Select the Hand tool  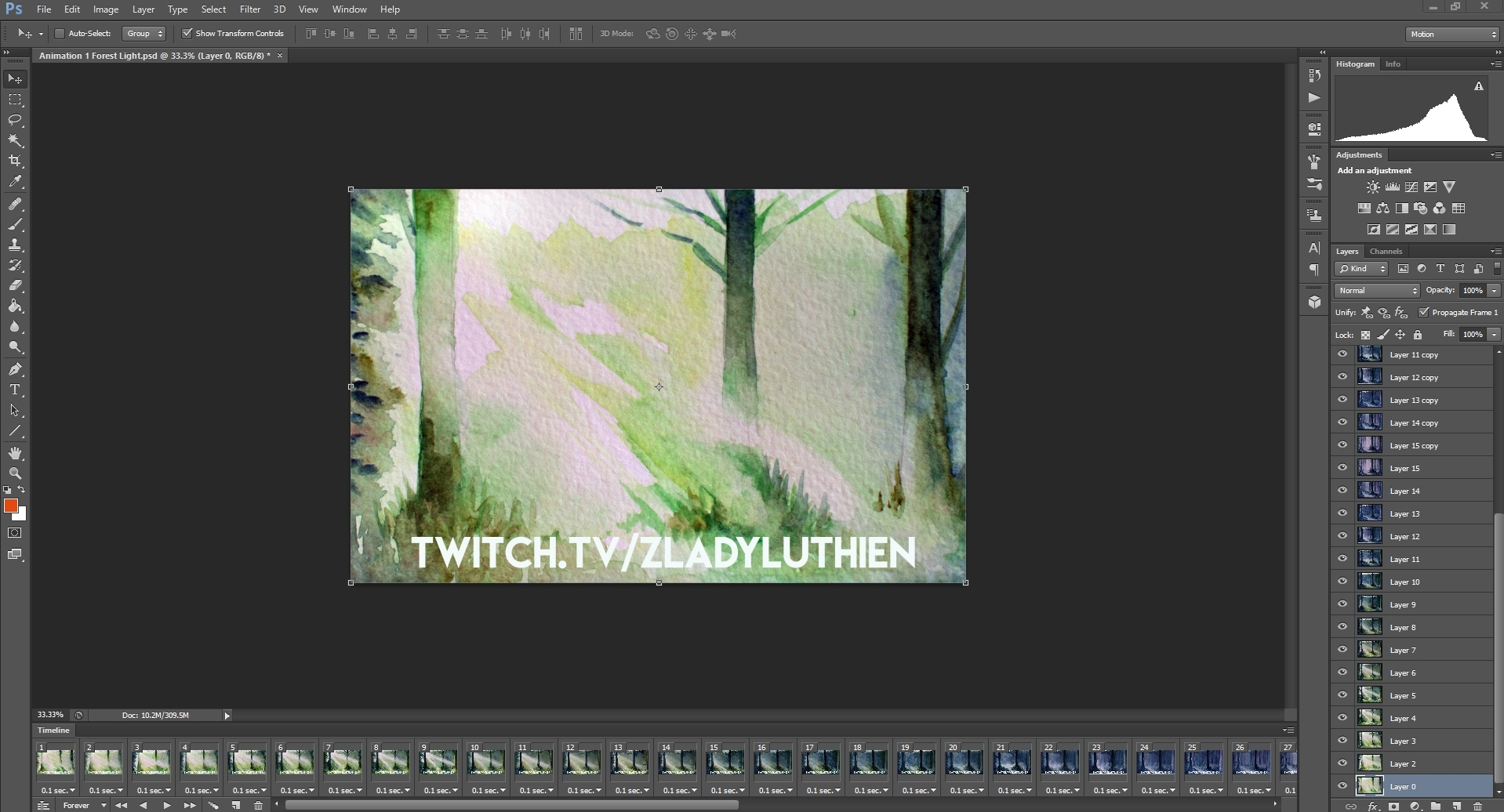point(15,454)
